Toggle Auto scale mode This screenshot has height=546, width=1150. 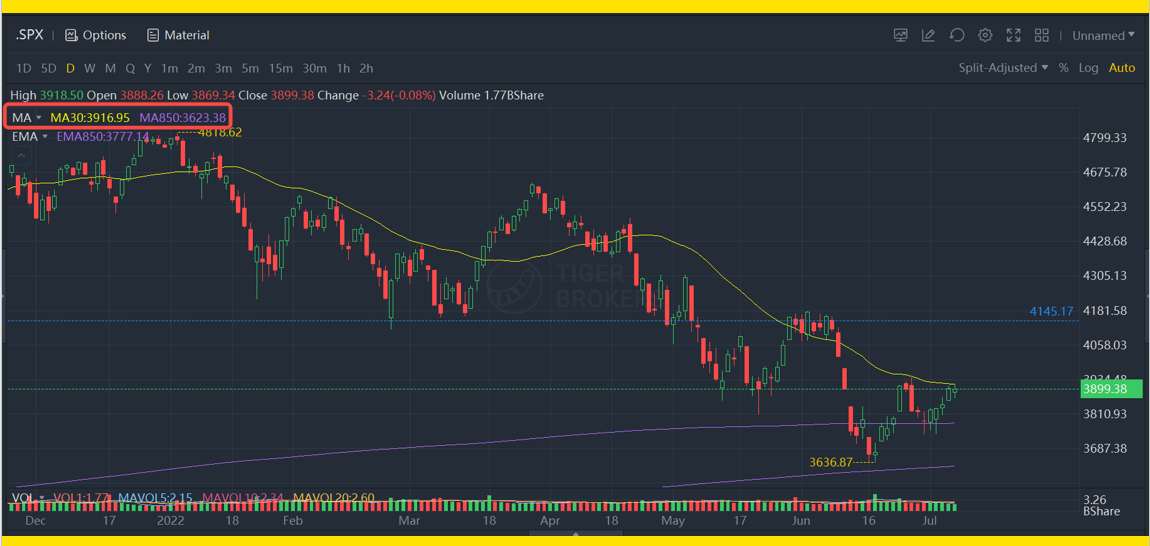1121,68
